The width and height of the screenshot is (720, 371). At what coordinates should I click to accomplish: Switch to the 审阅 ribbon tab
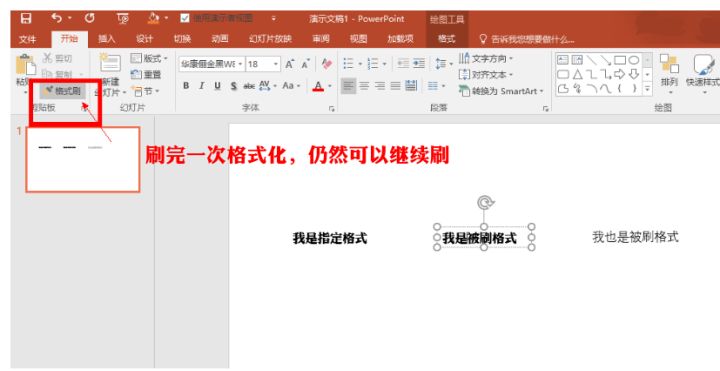(x=321, y=39)
